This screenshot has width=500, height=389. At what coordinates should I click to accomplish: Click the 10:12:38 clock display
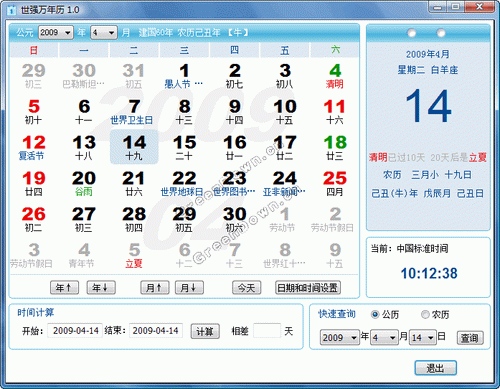429,273
